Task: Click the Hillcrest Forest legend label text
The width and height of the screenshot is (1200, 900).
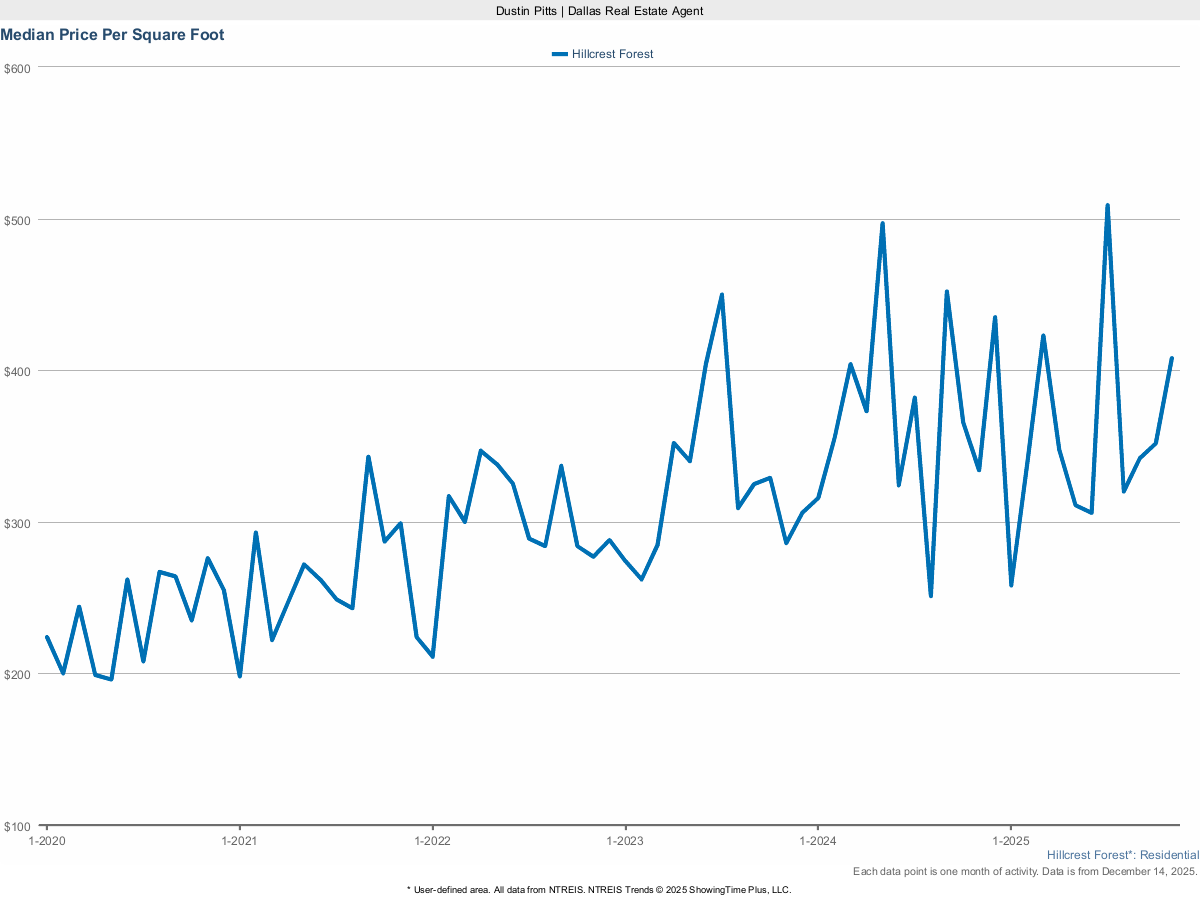Action: point(612,54)
